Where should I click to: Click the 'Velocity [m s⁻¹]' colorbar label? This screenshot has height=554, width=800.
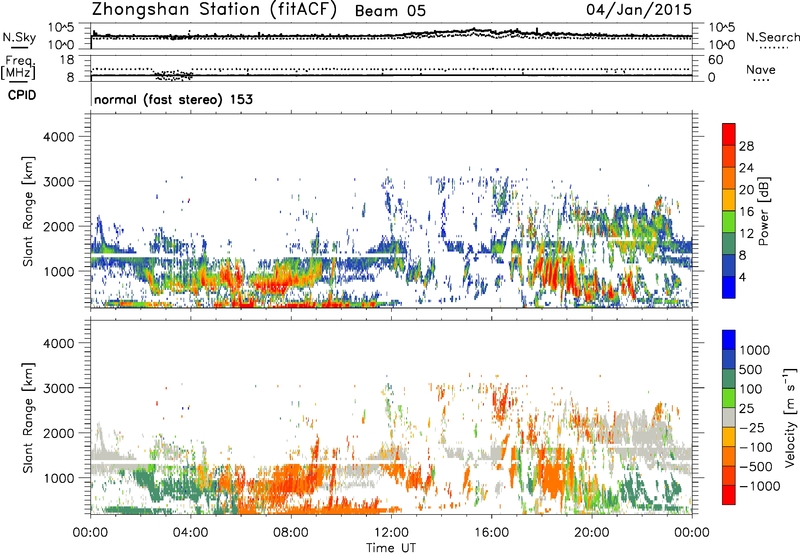(790, 417)
